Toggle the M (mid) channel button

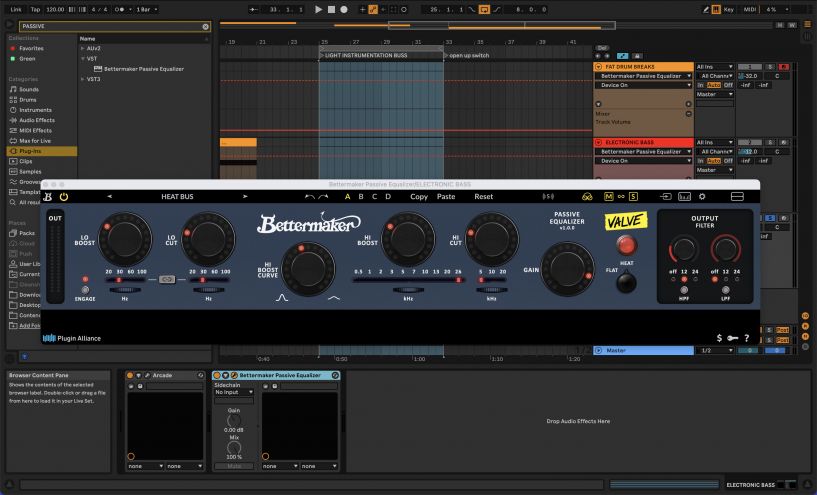(608, 196)
